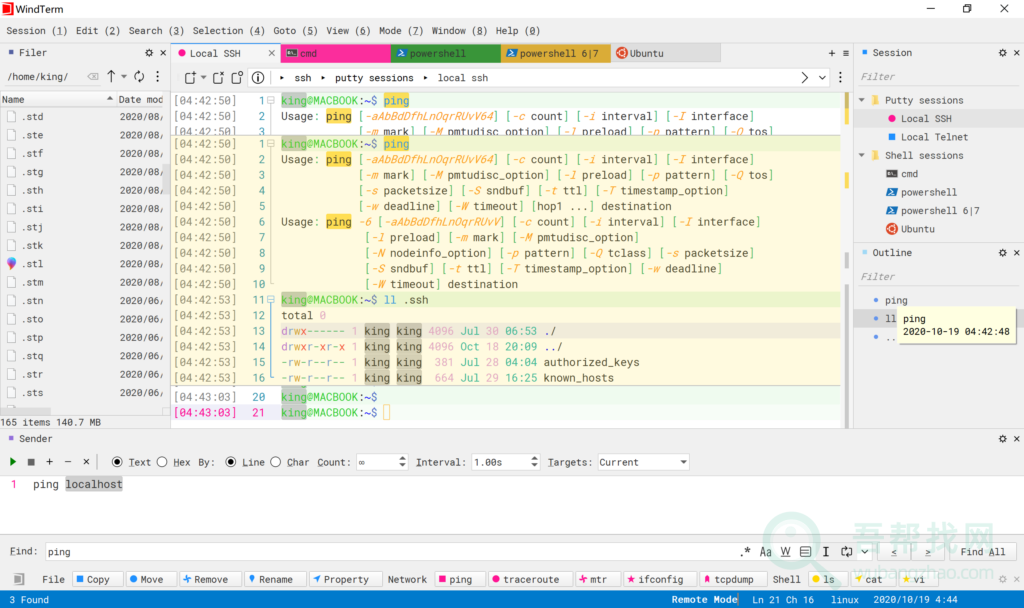
Task: Go up one directory in Filer
Action: point(111,76)
